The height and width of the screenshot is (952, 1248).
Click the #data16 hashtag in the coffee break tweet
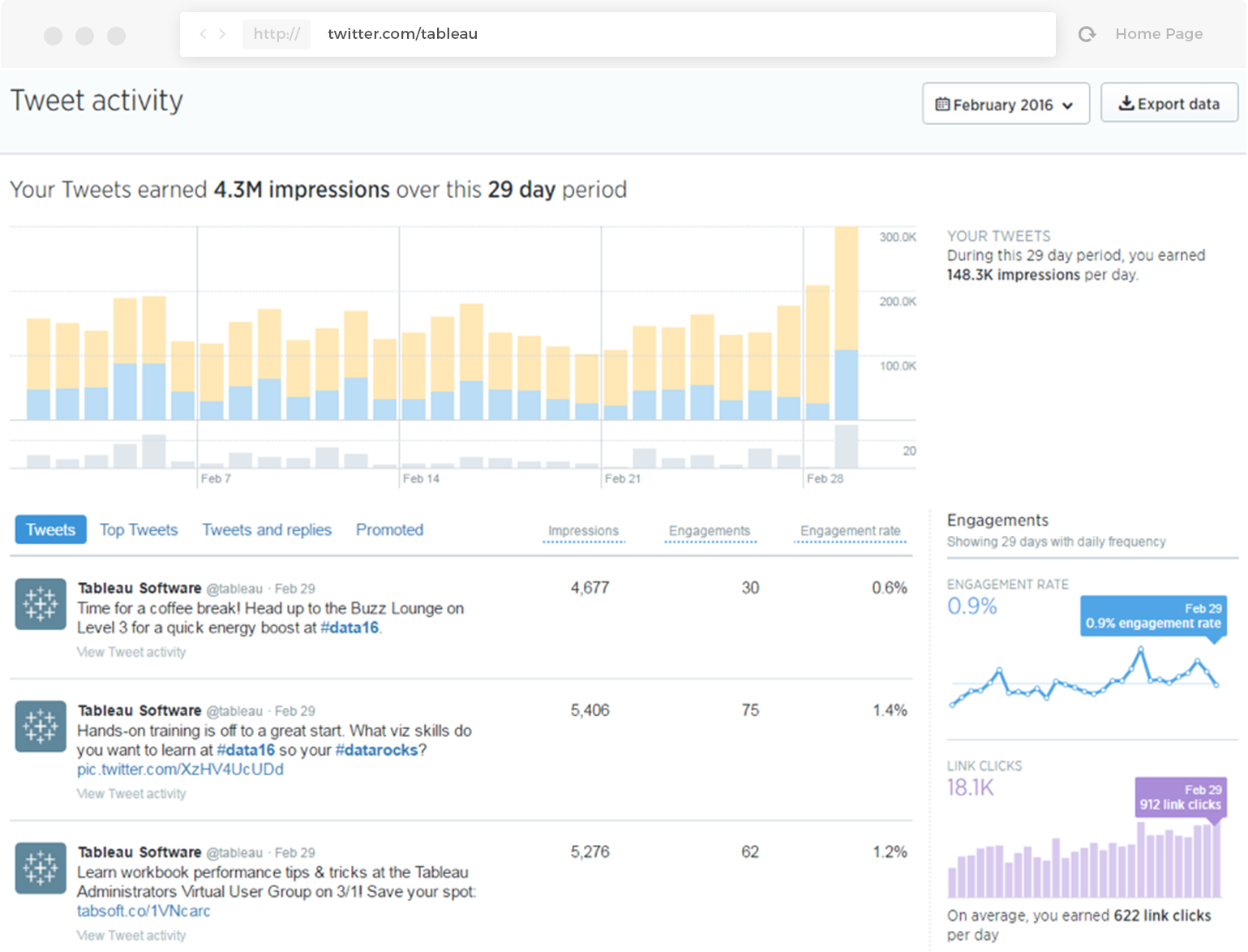point(350,628)
